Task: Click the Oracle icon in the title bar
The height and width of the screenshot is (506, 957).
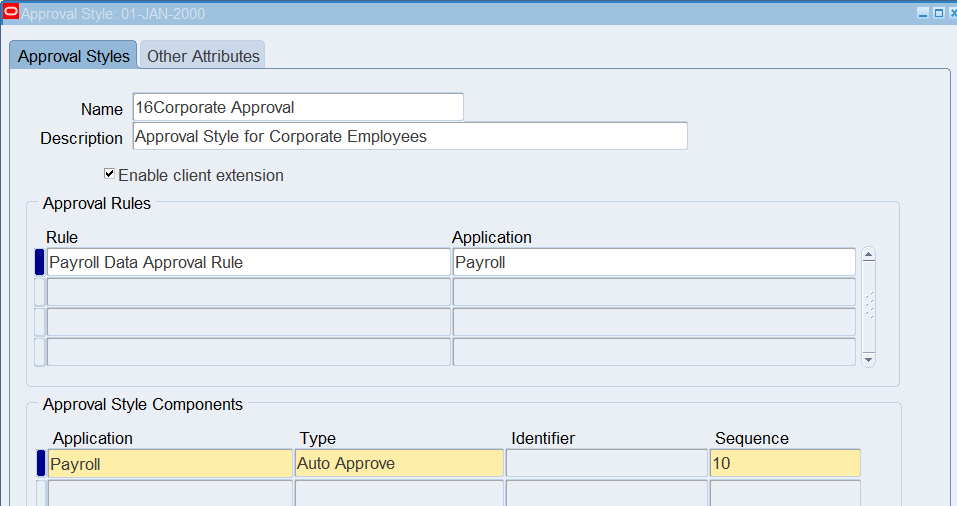Action: click(11, 13)
